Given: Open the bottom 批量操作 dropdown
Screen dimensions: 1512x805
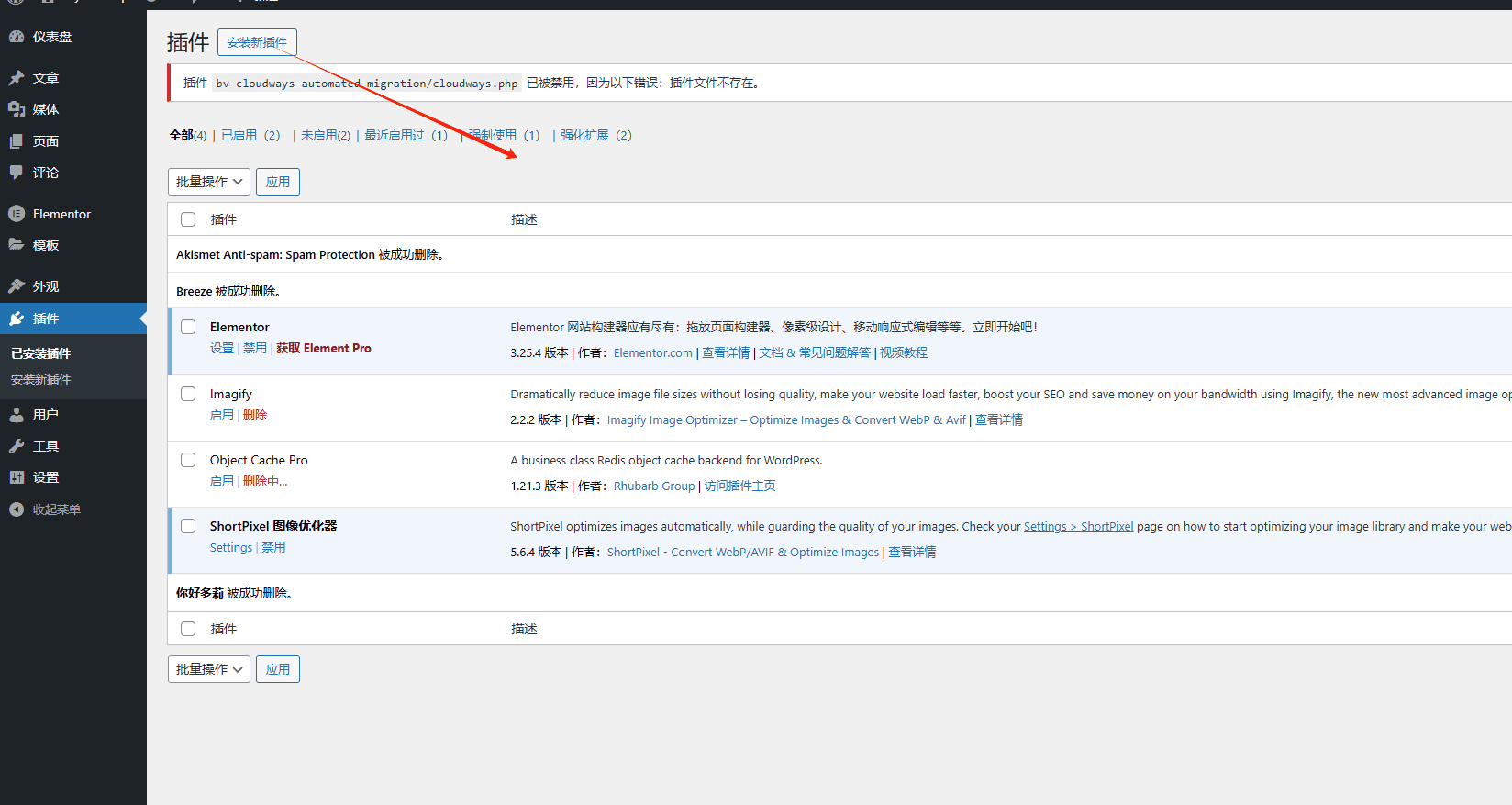Looking at the screenshot, I should (209, 669).
